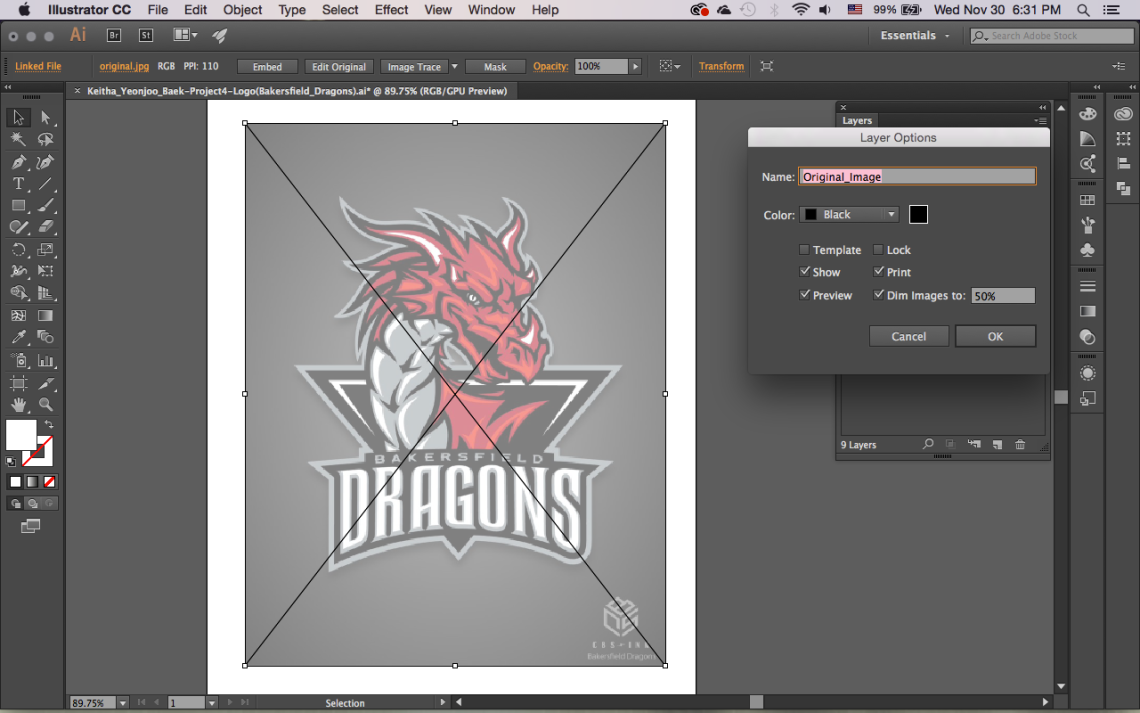Select the Eraser tool
1140x713 pixels.
[x=45, y=227]
